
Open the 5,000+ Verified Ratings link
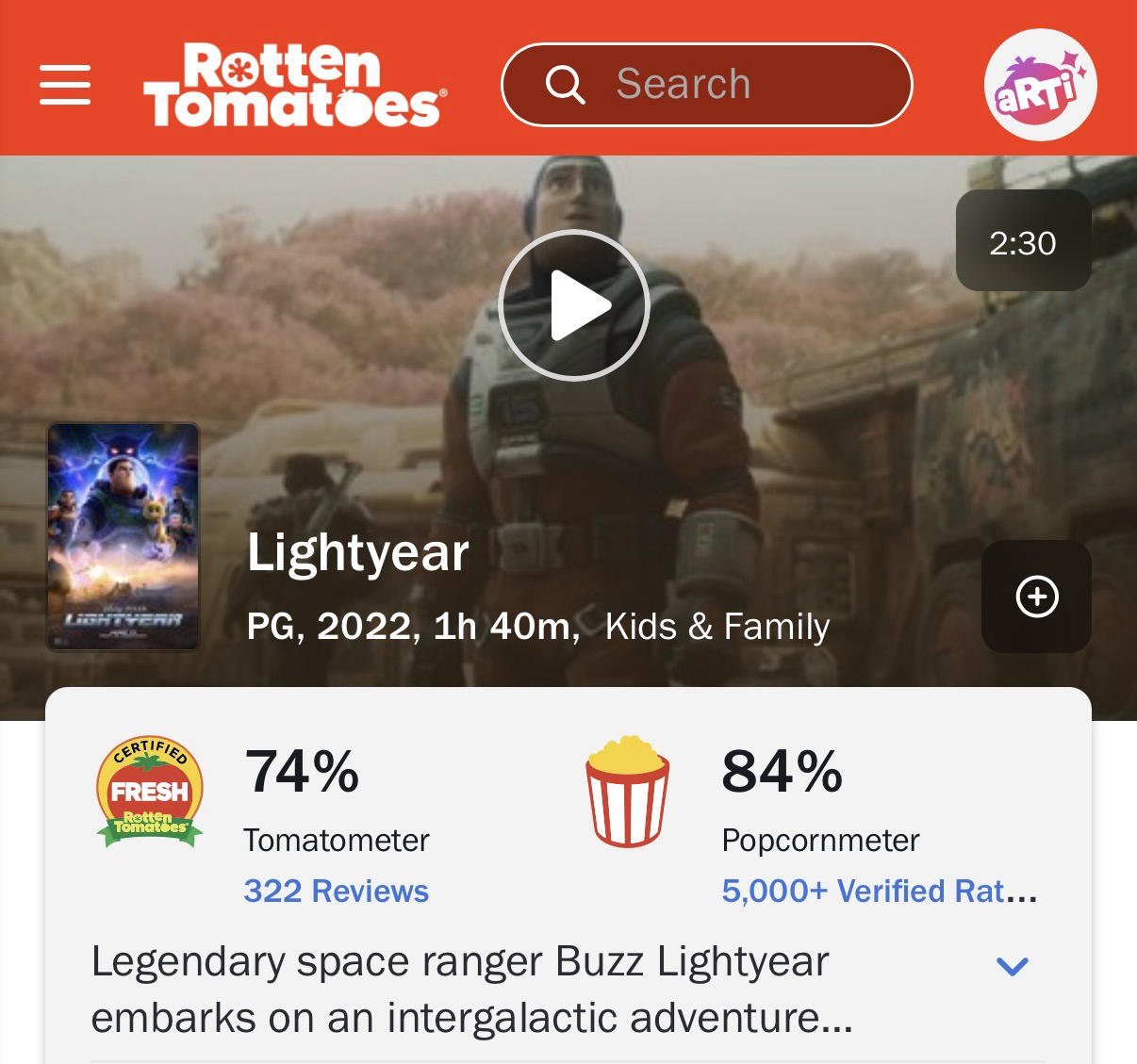[x=879, y=891]
